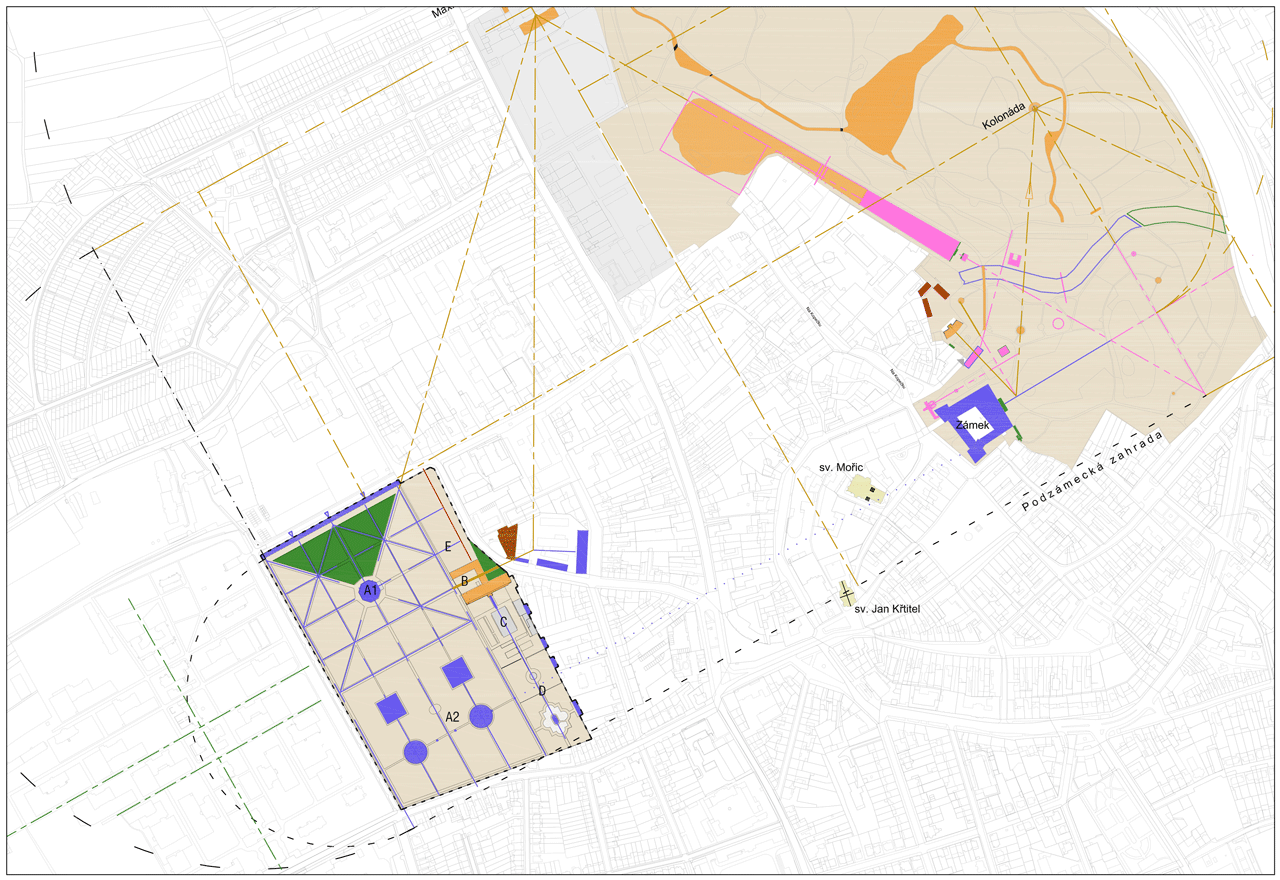Click the brown trapezoid shape east of the garden
Image resolution: width=1280 pixels, height=880 pixels.
pyautogui.click(x=509, y=540)
